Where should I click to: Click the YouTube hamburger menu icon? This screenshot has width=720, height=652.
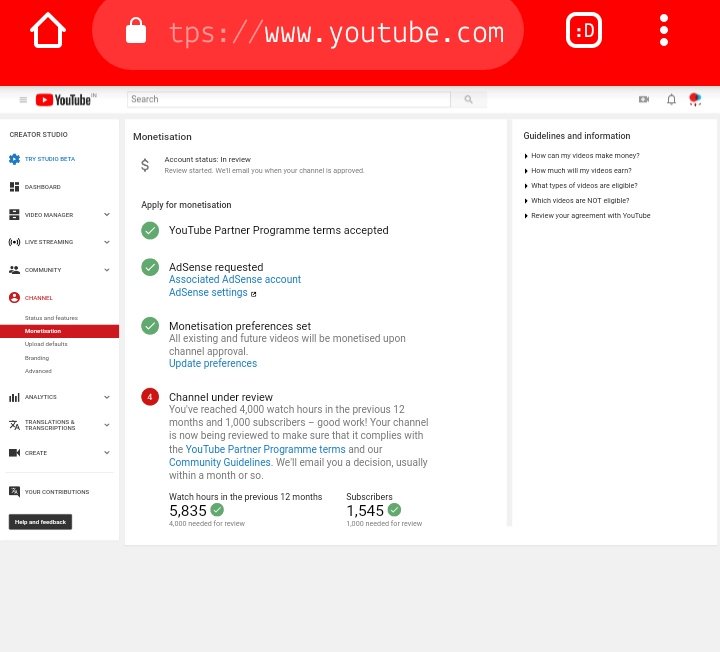click(23, 100)
